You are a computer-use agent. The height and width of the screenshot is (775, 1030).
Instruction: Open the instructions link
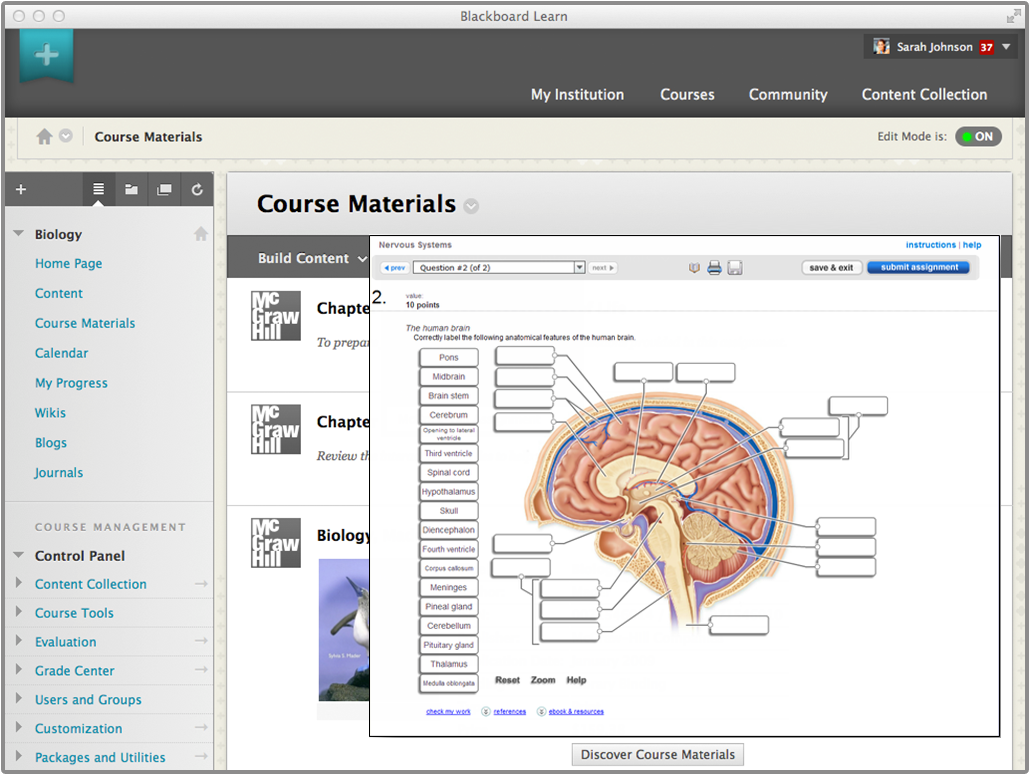click(x=930, y=245)
